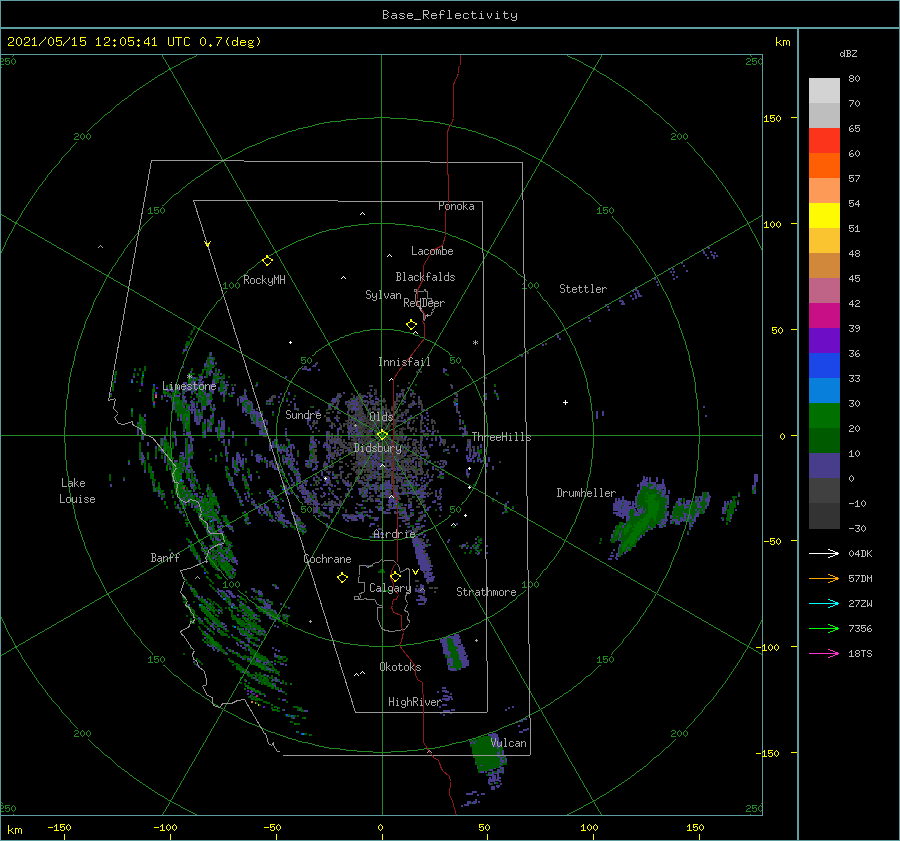Click the Lake Louise label
Viewport: 900px width, 841px height.
coord(77,491)
